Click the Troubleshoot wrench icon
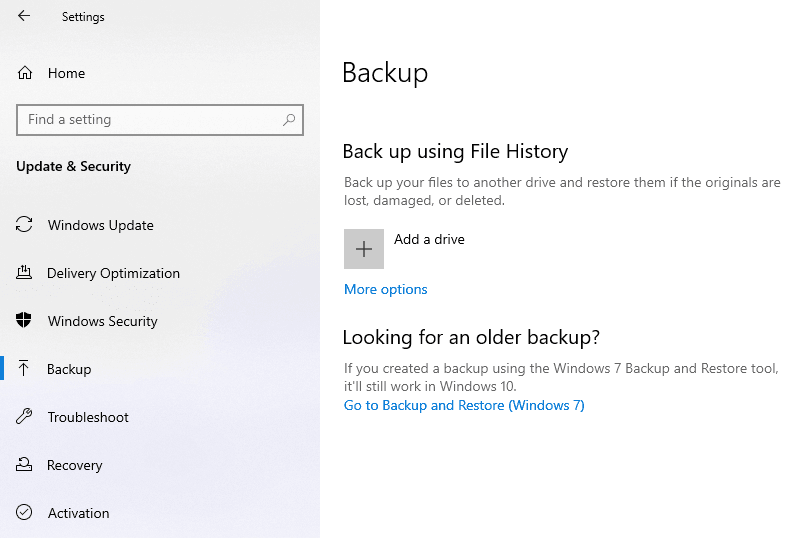Screen dimensions: 802x538 (x=25, y=417)
